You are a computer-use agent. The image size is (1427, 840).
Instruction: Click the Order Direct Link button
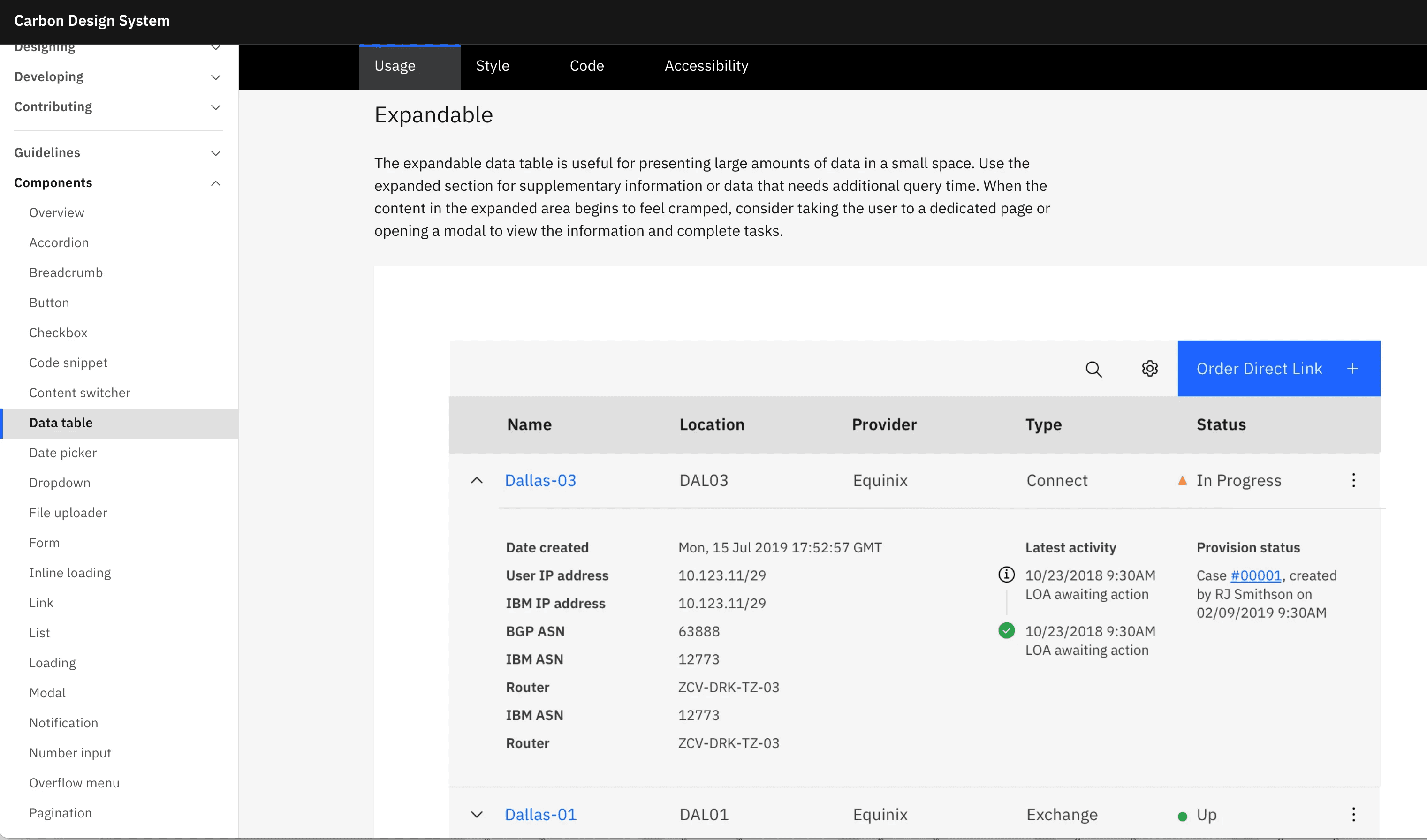point(1278,369)
